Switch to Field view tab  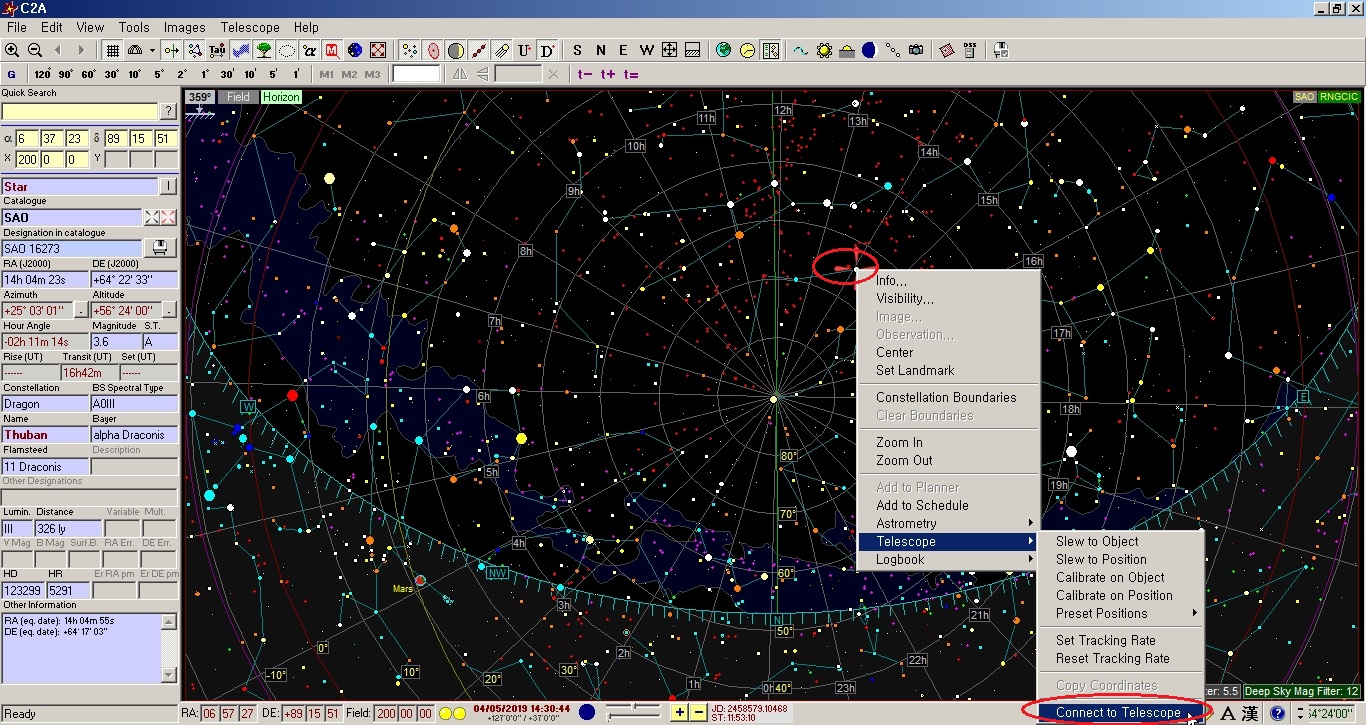pos(238,97)
